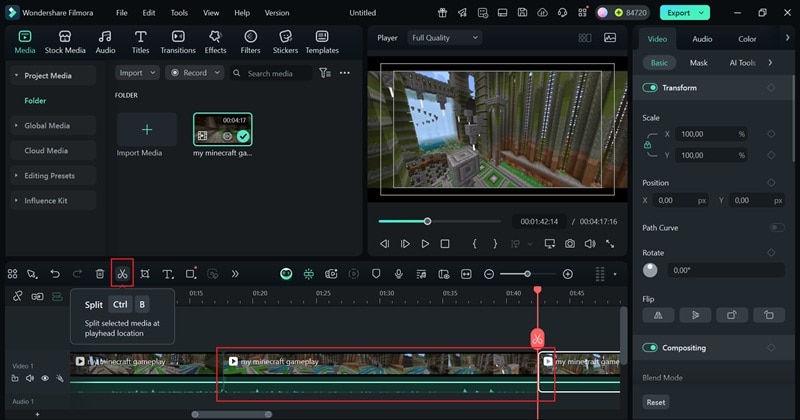The height and width of the screenshot is (420, 800).
Task: Open the Stickers tab
Action: click(285, 42)
